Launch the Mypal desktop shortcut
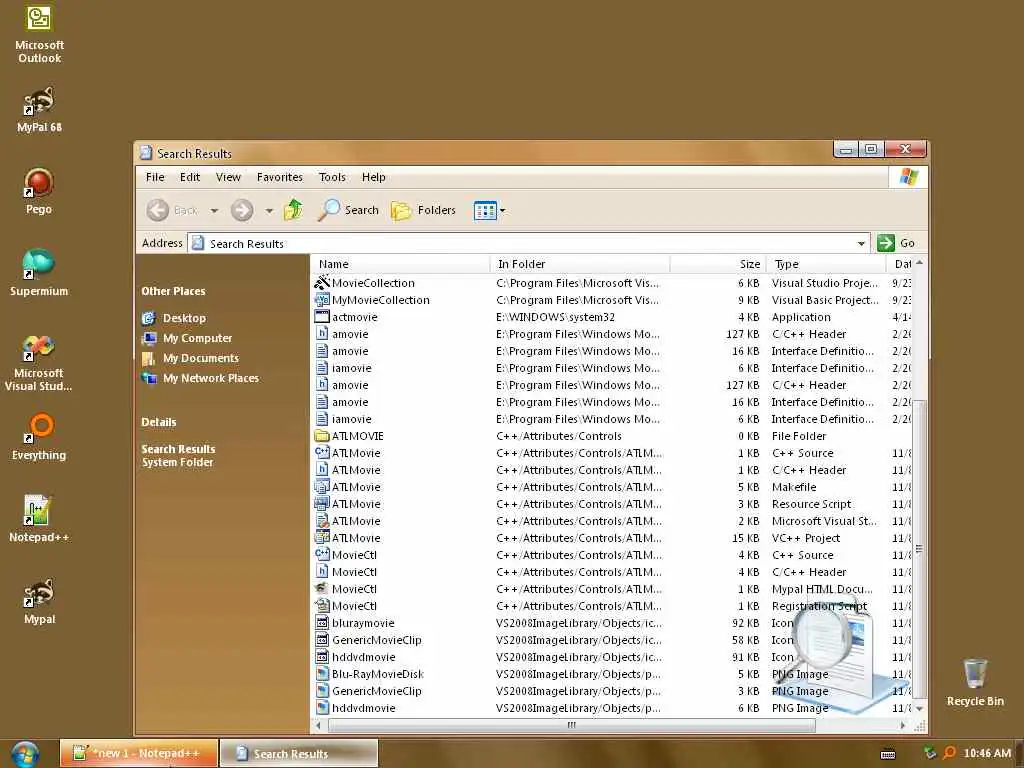Image resolution: width=1024 pixels, height=768 pixels. 39,601
